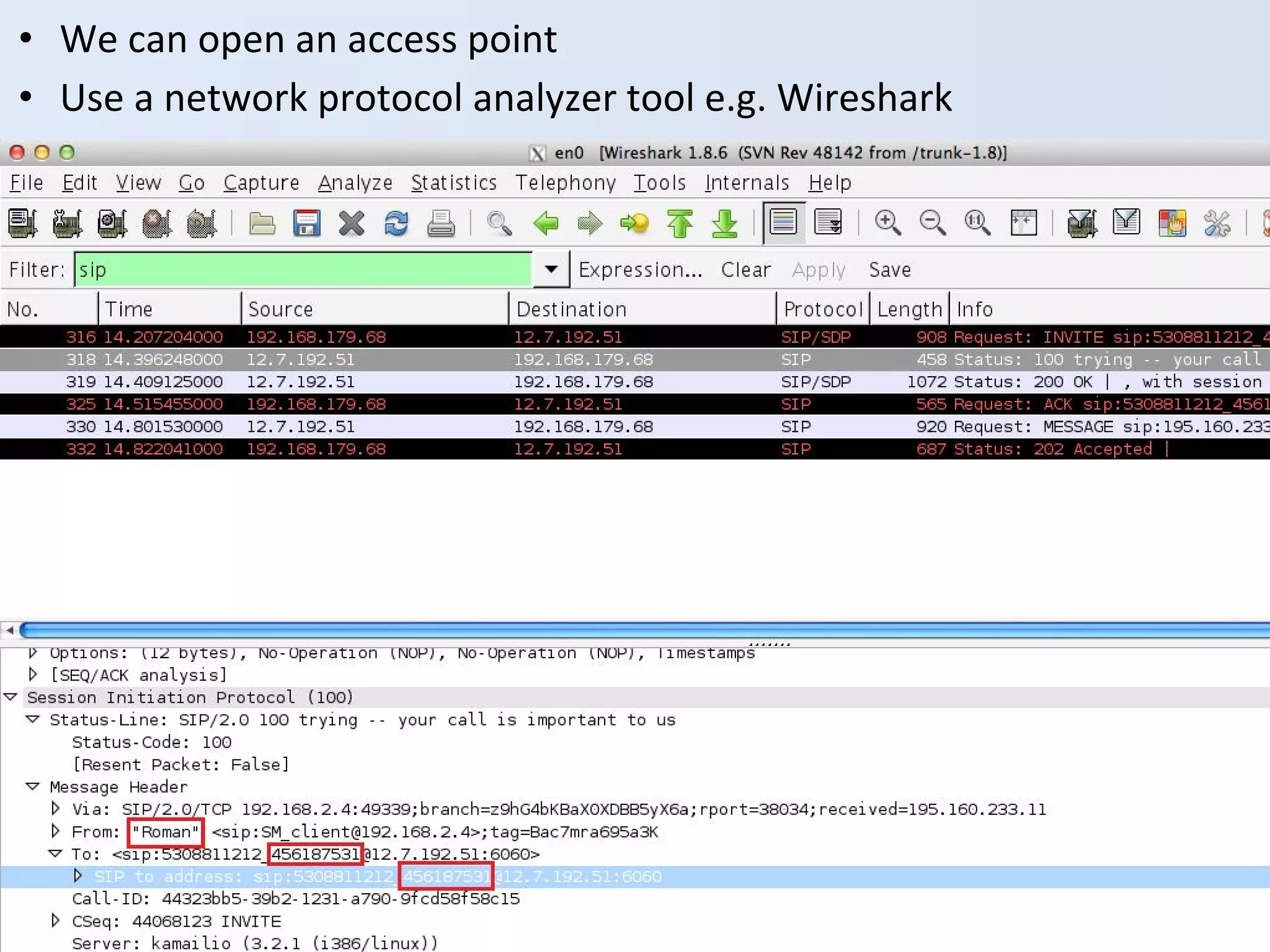Click the sip display filter field
The height and width of the screenshot is (952, 1270).
coord(303,270)
